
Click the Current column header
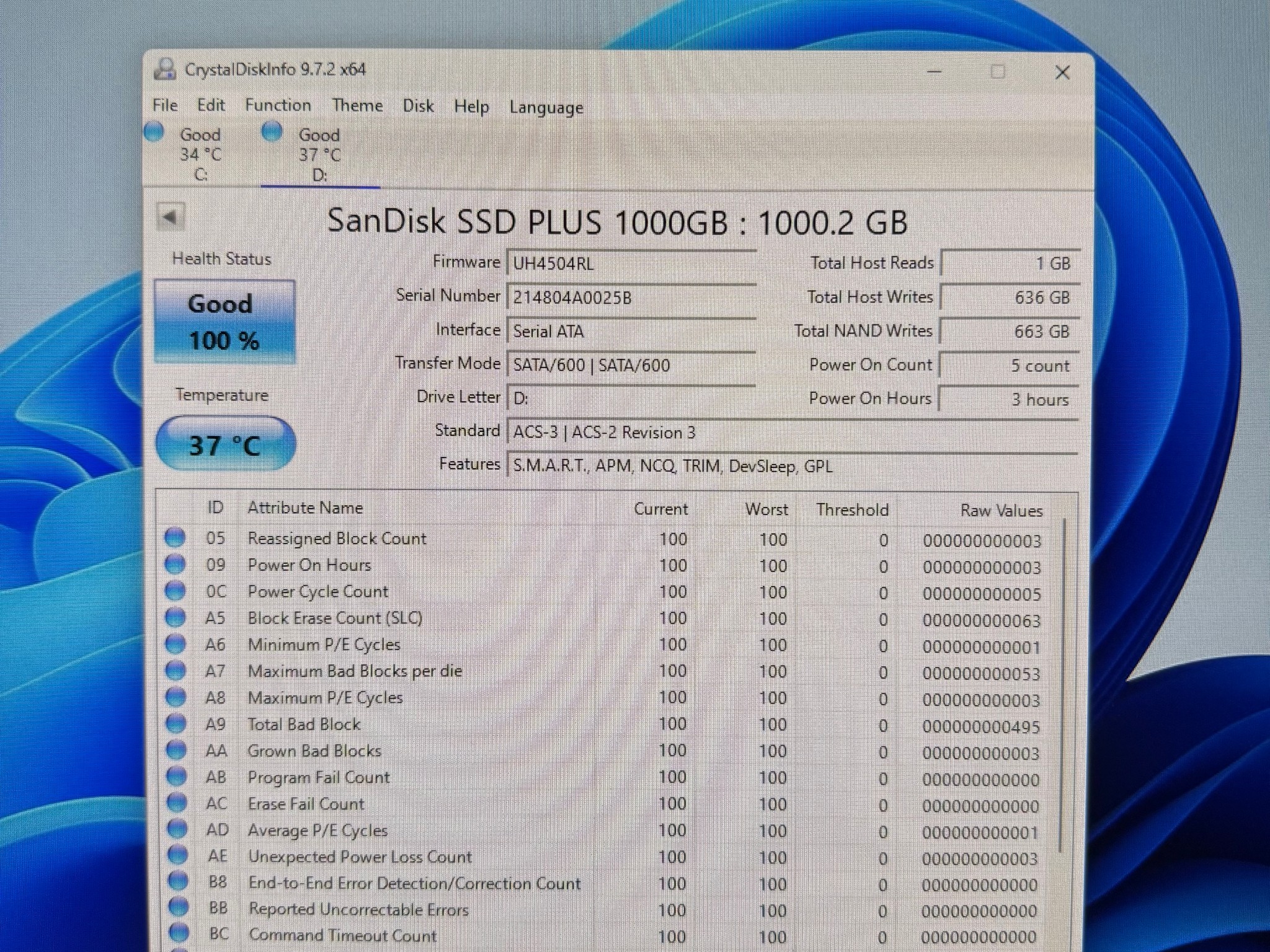click(660, 509)
